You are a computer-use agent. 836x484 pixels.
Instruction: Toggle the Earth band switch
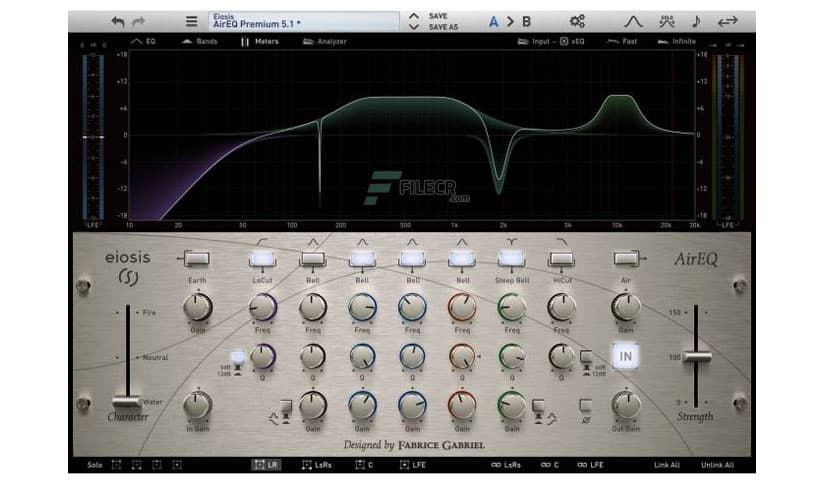(196, 259)
